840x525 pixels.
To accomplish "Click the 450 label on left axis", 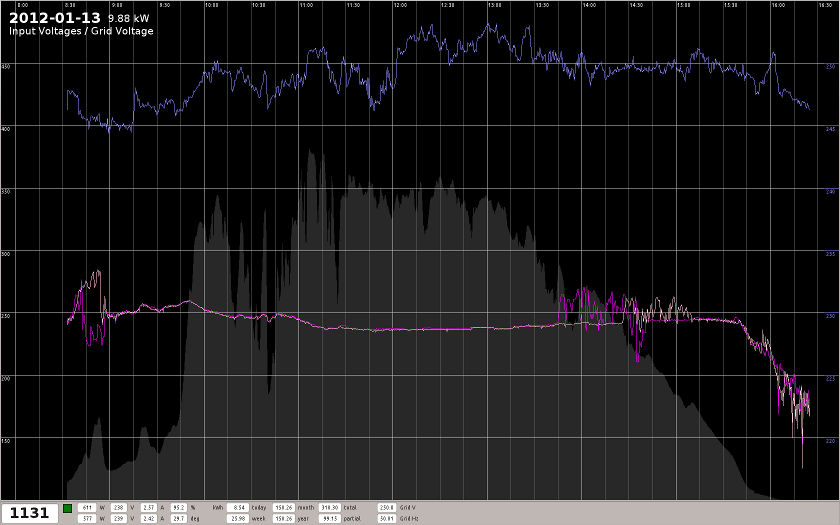I will 6,66.
